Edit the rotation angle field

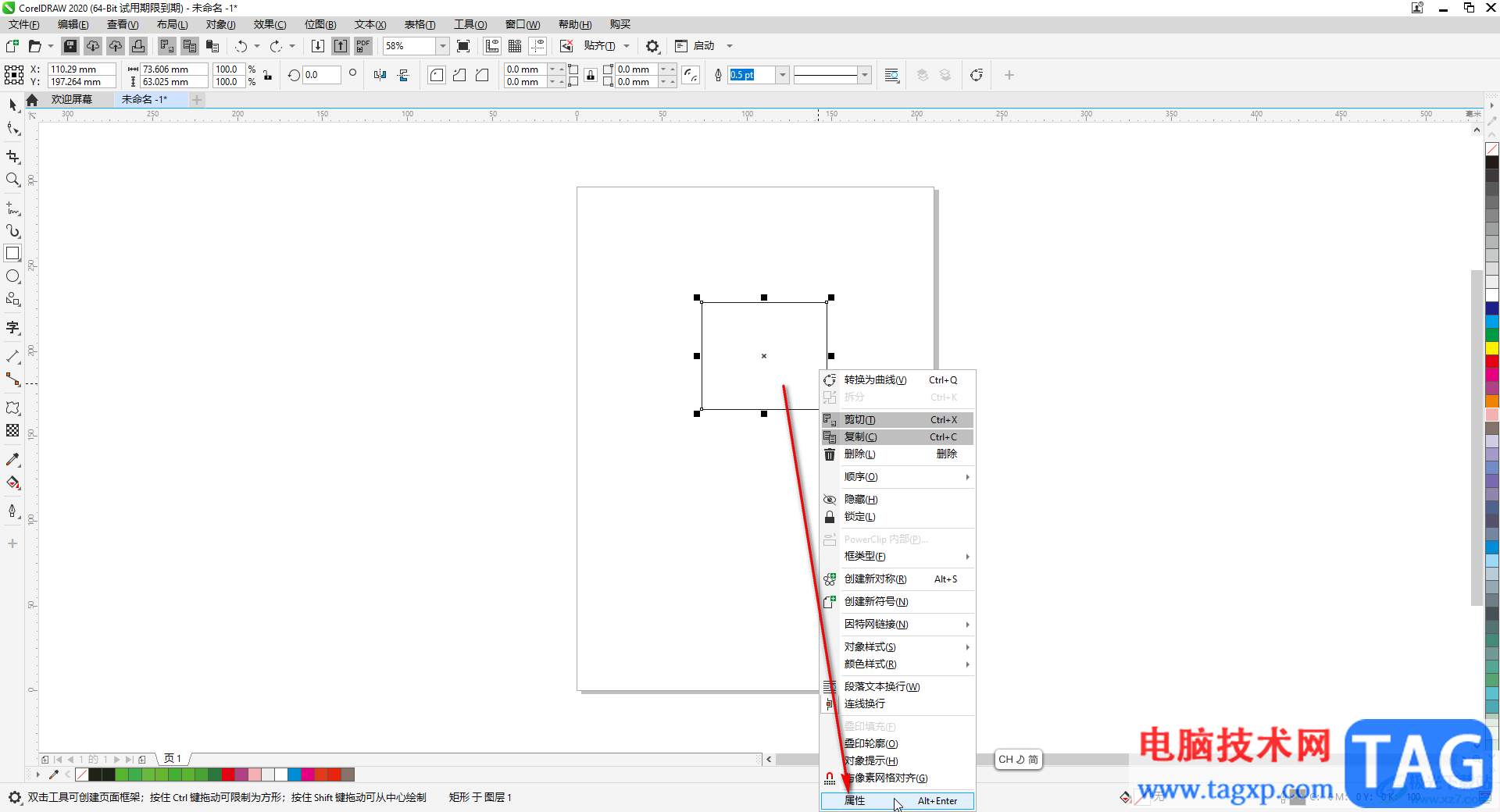pyautogui.click(x=321, y=75)
